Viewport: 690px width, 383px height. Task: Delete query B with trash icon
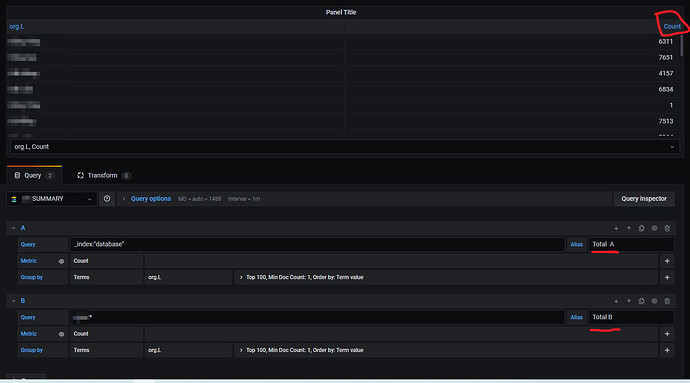pyautogui.click(x=667, y=301)
